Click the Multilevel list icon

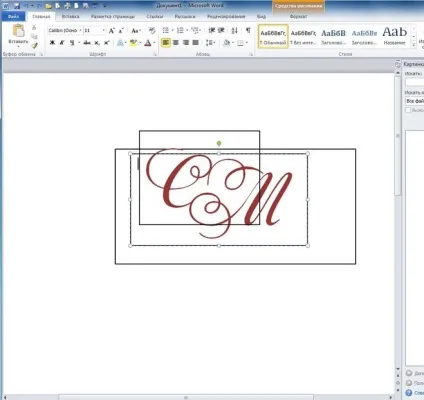pos(196,31)
